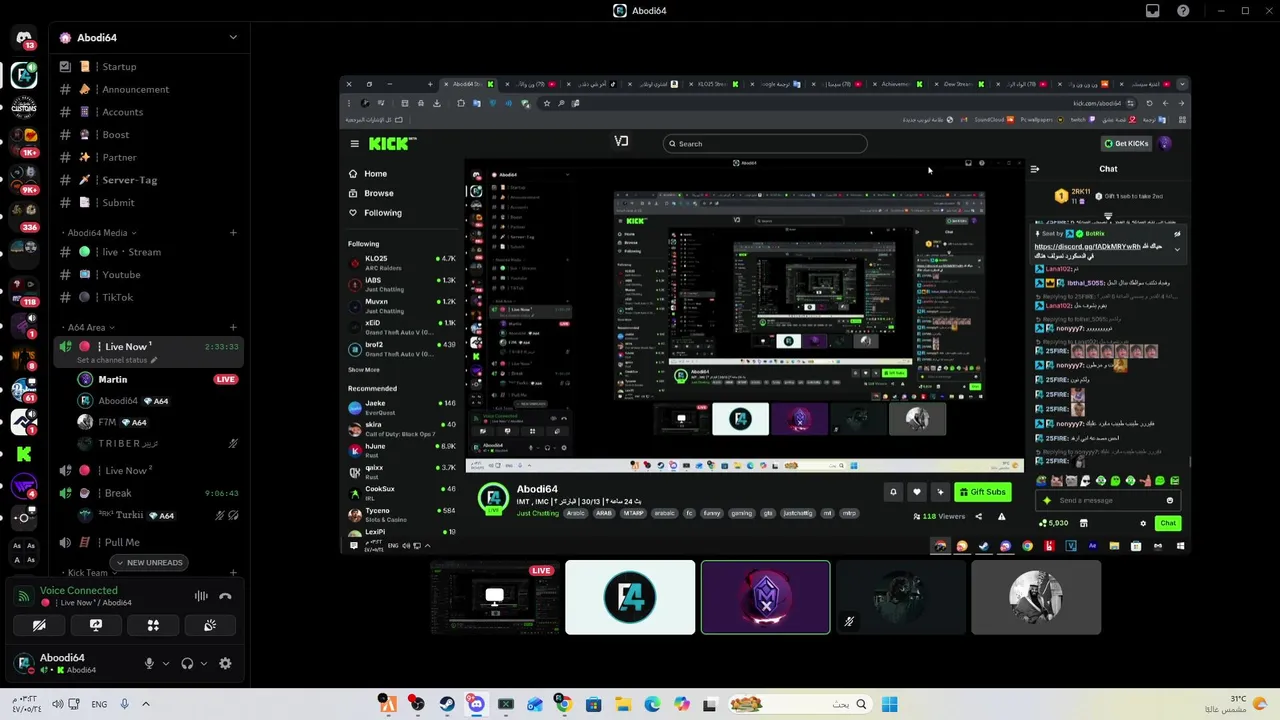
Task: Open the Boost channel
Action: click(x=148, y=134)
